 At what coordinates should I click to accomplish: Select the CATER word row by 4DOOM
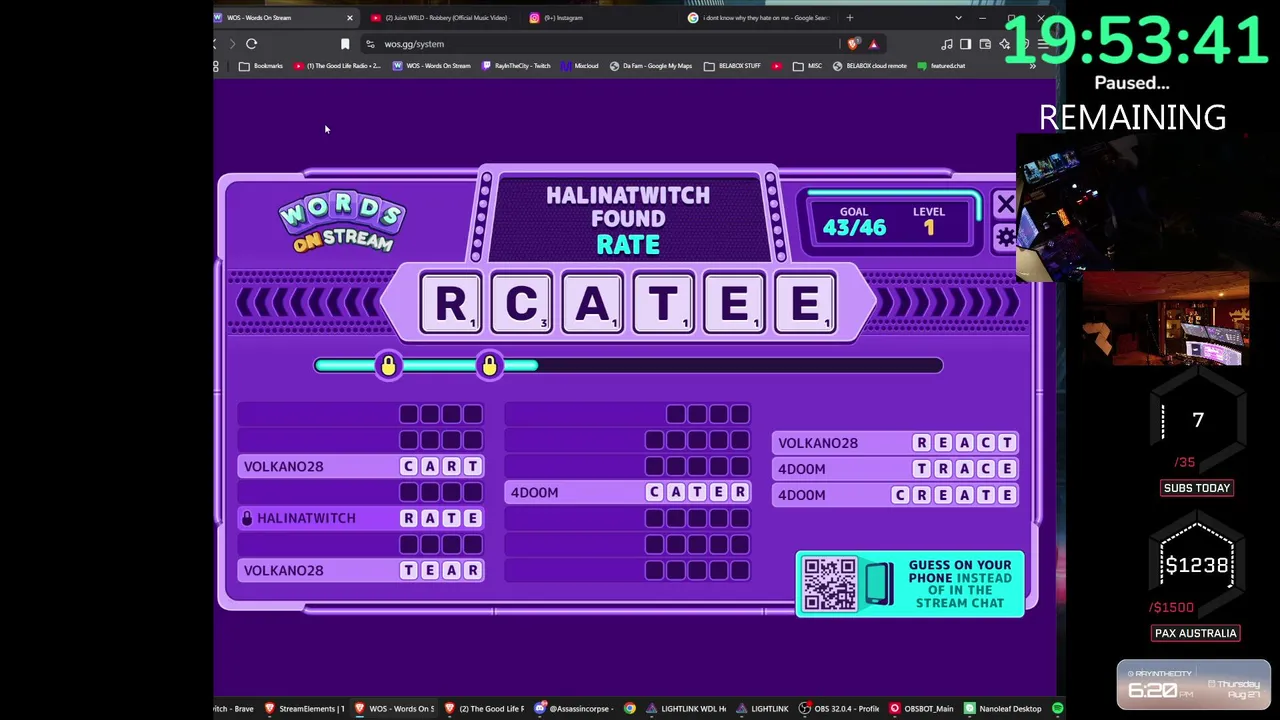628,492
